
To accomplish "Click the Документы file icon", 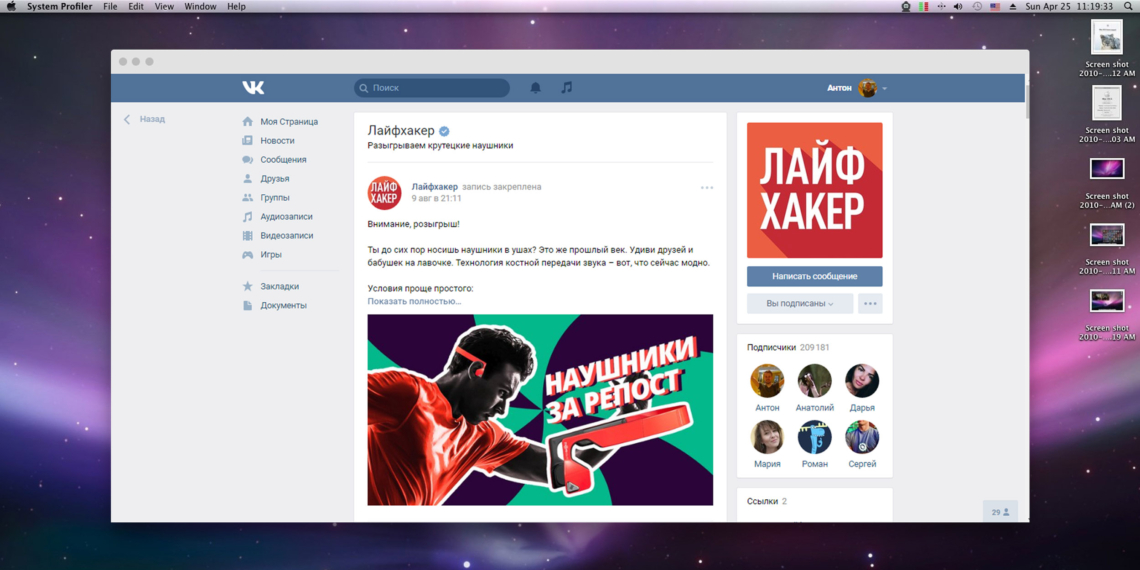I will click(x=248, y=305).
